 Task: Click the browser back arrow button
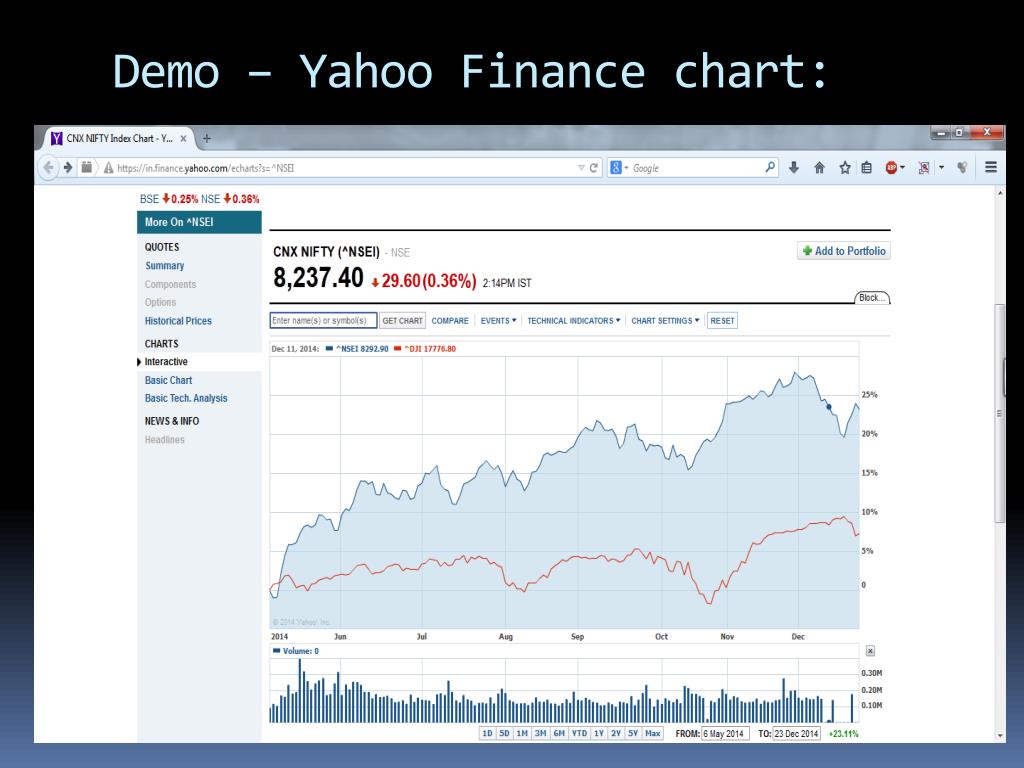coord(48,168)
